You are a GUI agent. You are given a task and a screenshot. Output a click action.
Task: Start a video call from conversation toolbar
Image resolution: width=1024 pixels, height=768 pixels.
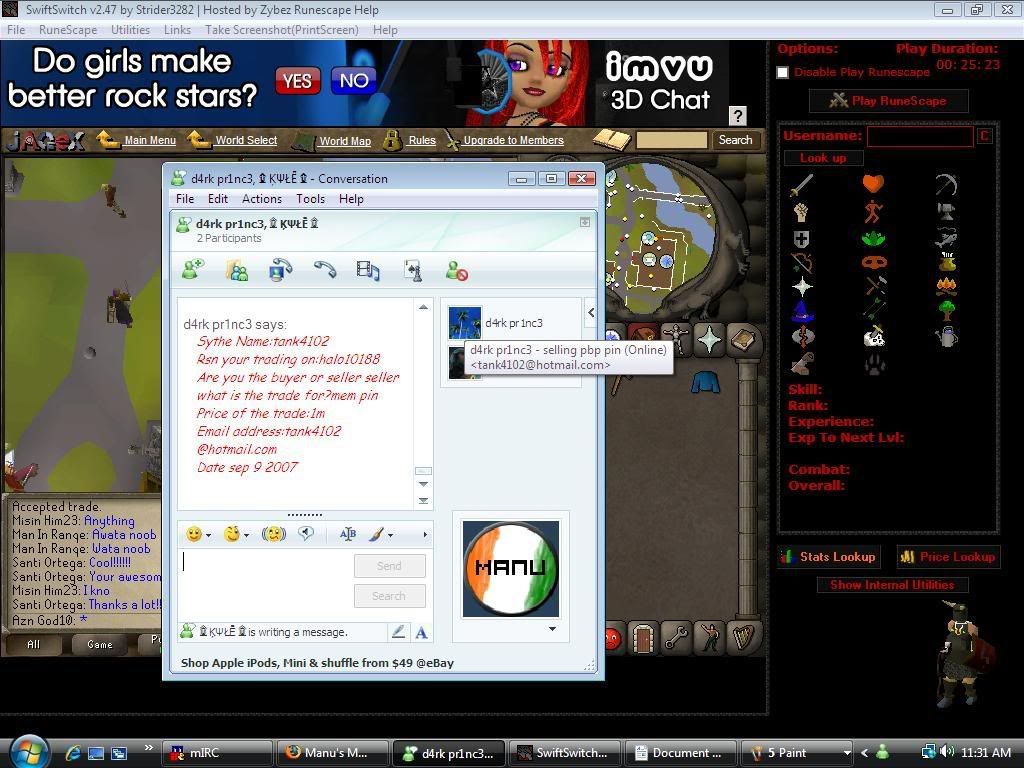point(281,270)
